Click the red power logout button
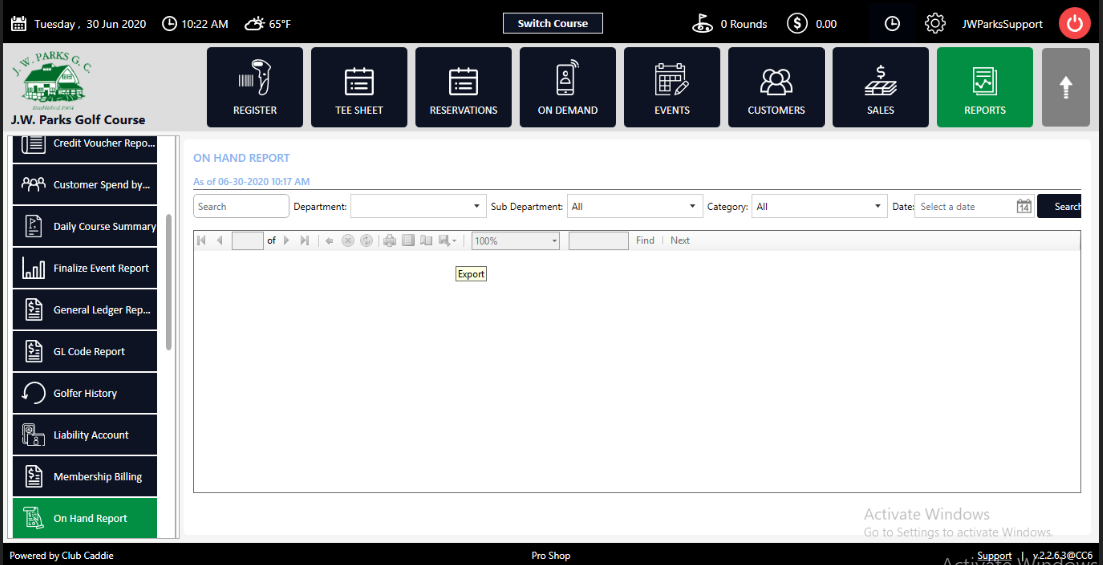 [x=1074, y=23]
